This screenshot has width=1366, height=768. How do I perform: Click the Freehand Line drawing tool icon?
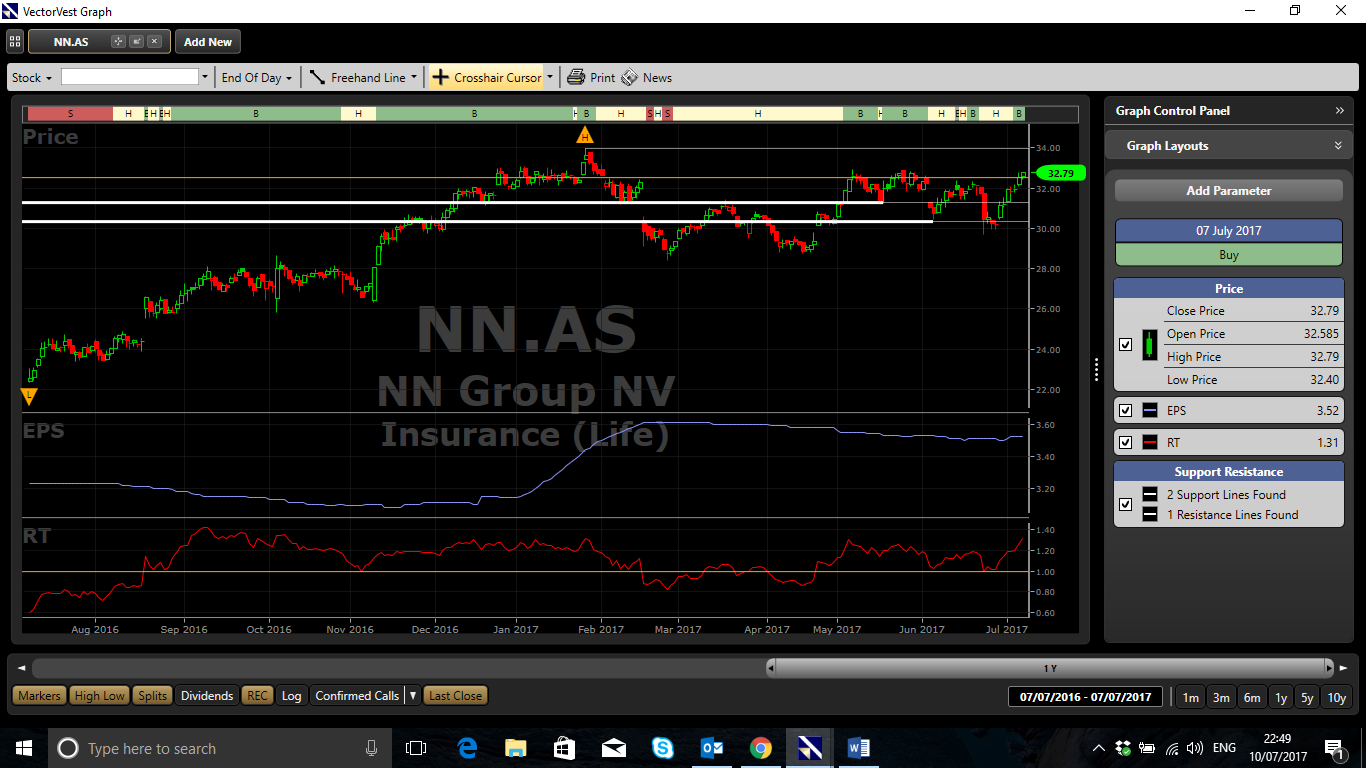pyautogui.click(x=318, y=77)
